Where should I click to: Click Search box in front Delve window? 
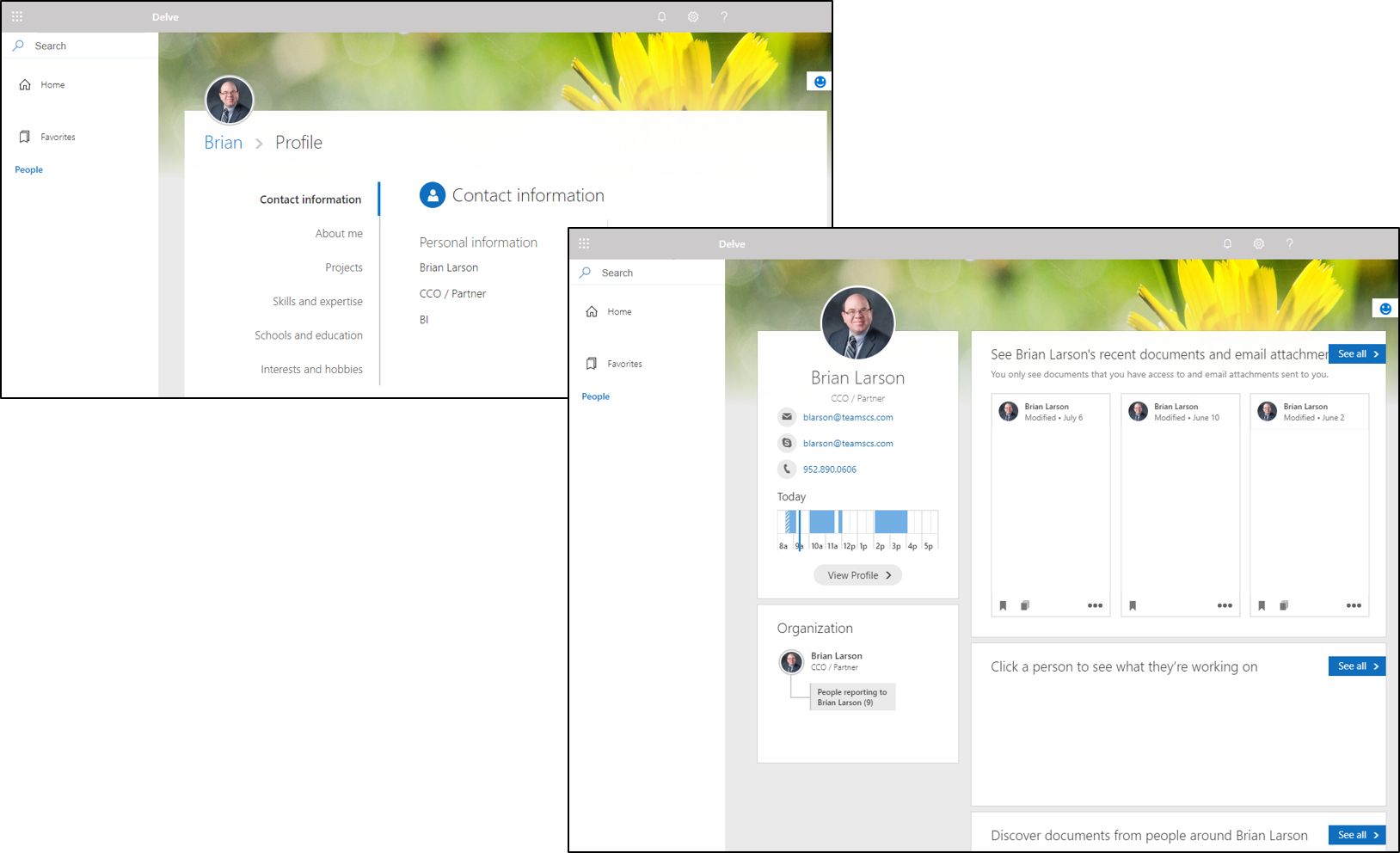(x=647, y=273)
